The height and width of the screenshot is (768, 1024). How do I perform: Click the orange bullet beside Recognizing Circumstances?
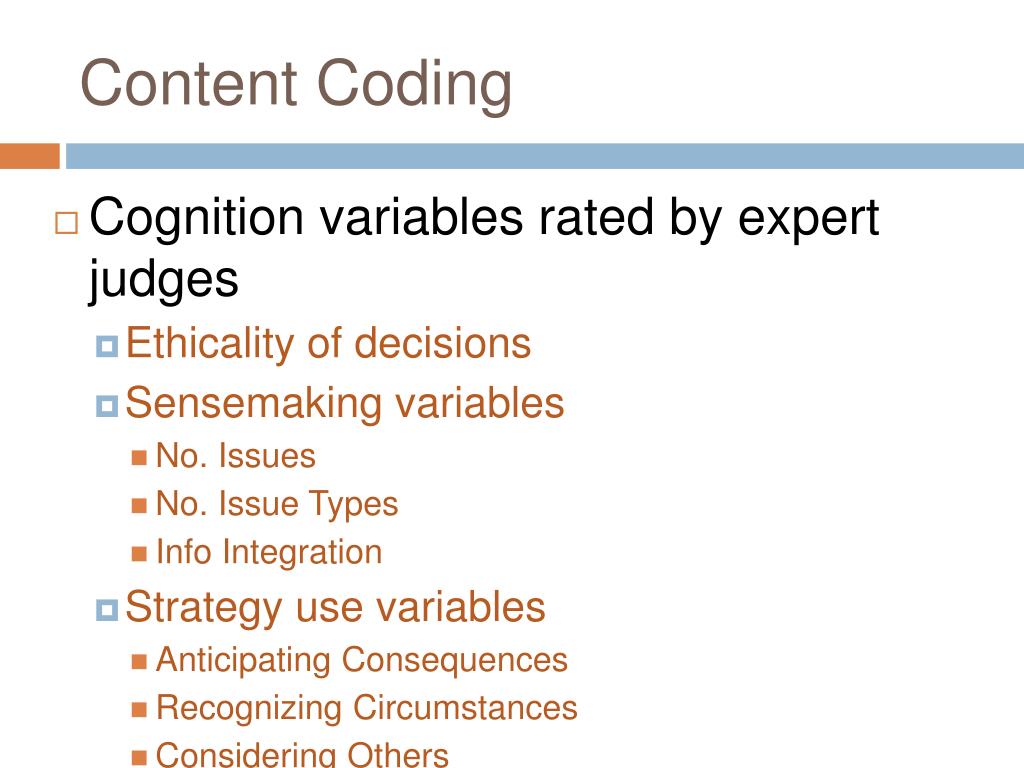(x=139, y=709)
